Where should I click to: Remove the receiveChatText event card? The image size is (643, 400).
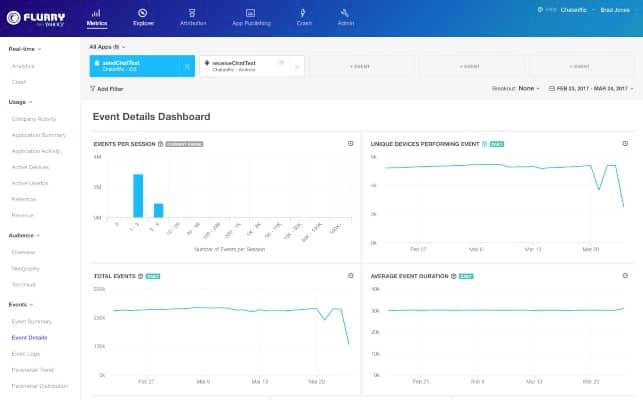click(297, 66)
